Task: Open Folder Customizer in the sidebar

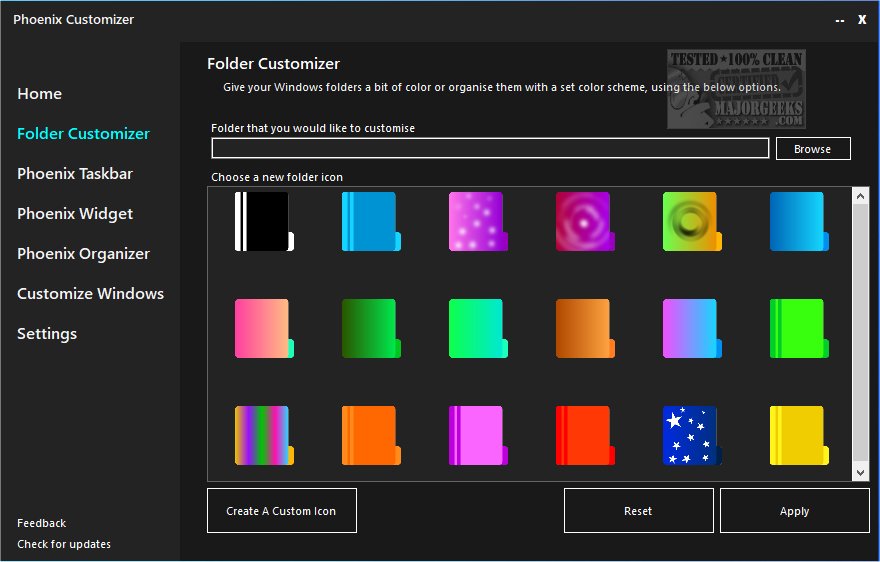Action: click(84, 134)
